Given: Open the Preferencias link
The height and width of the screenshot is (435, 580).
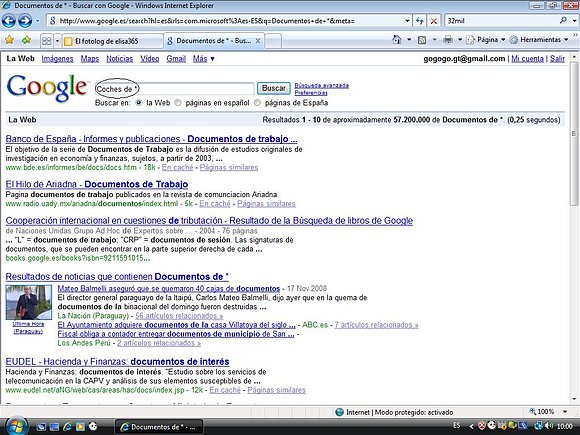Looking at the screenshot, I should [311, 93].
